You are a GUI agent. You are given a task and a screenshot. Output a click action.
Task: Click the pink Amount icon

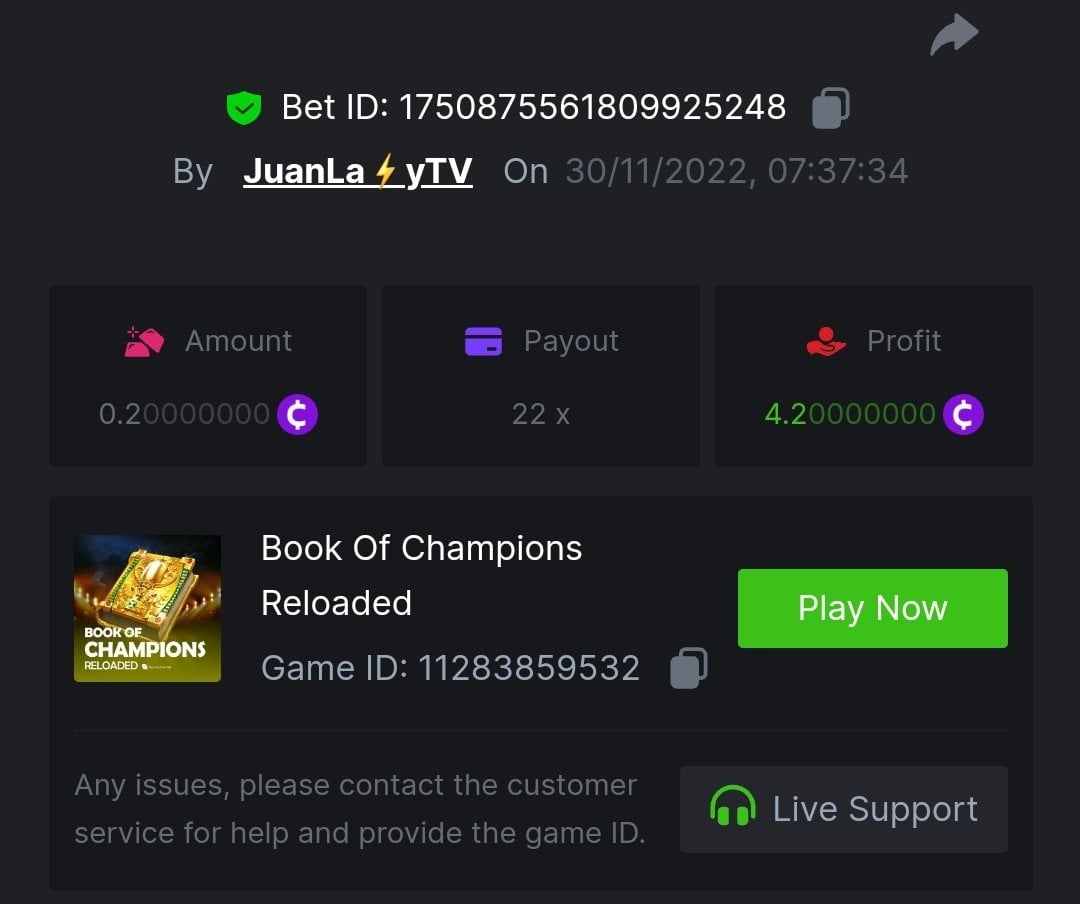pyautogui.click(x=144, y=342)
